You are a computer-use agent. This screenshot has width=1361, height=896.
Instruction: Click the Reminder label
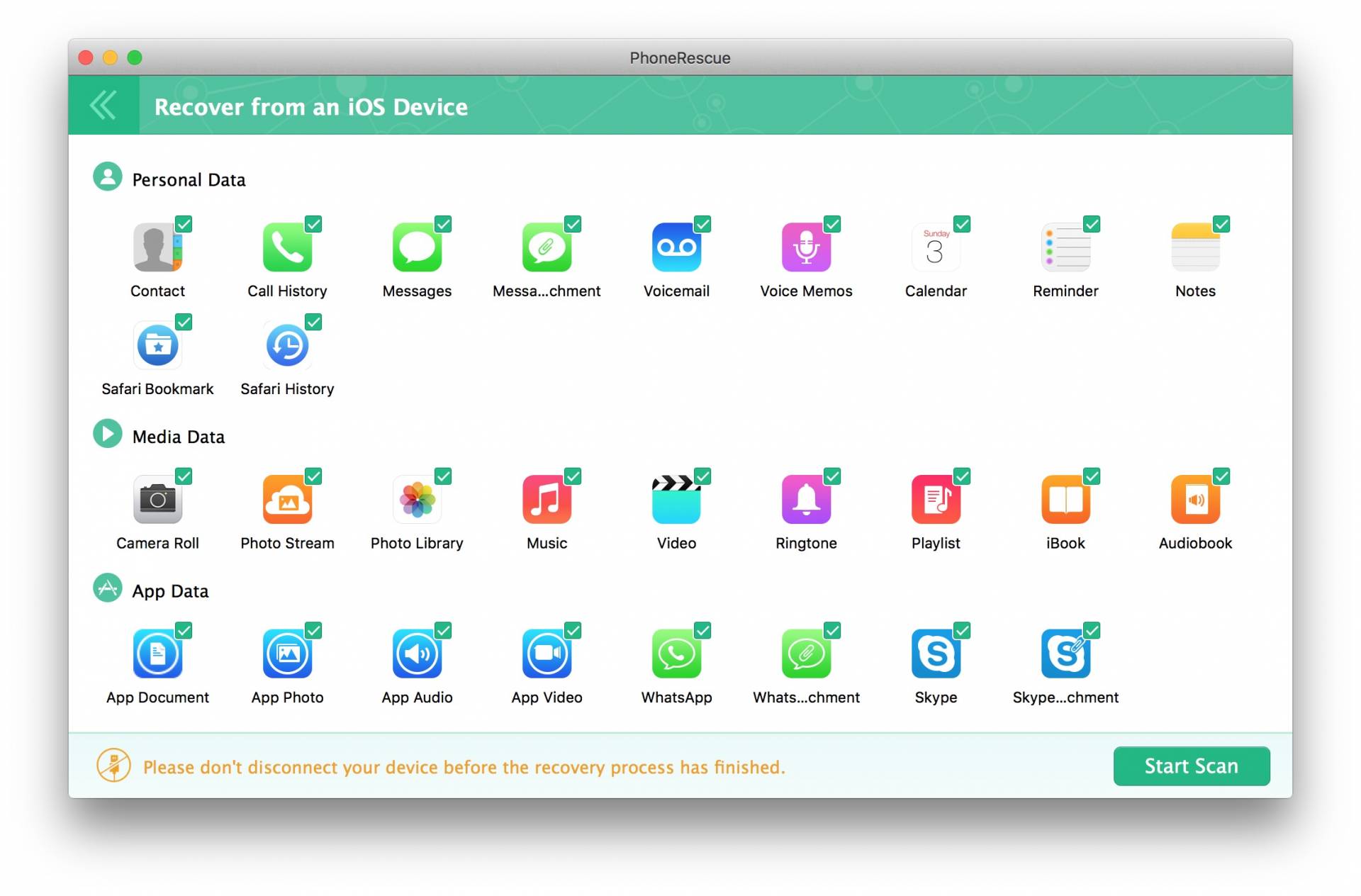[1065, 291]
